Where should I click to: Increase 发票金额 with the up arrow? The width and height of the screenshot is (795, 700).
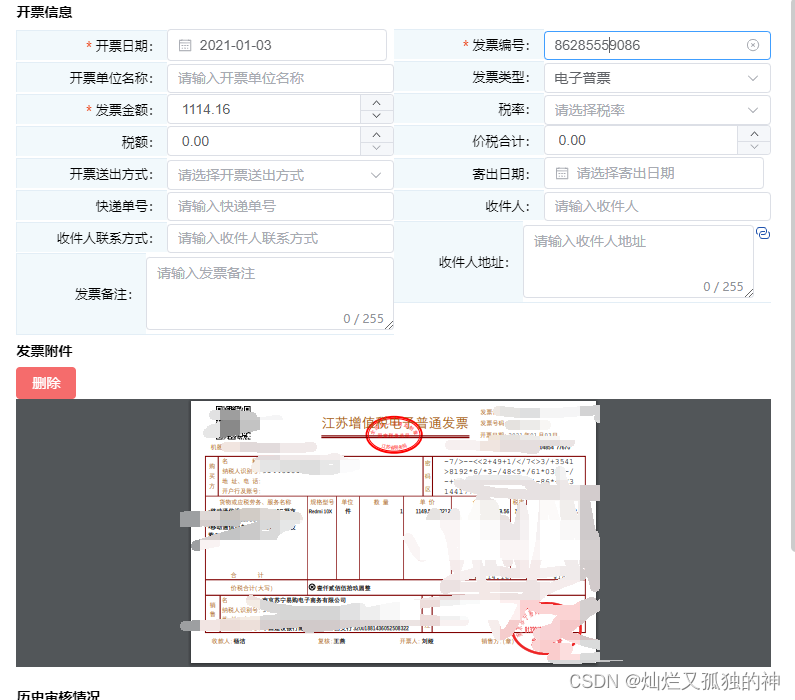click(376, 103)
